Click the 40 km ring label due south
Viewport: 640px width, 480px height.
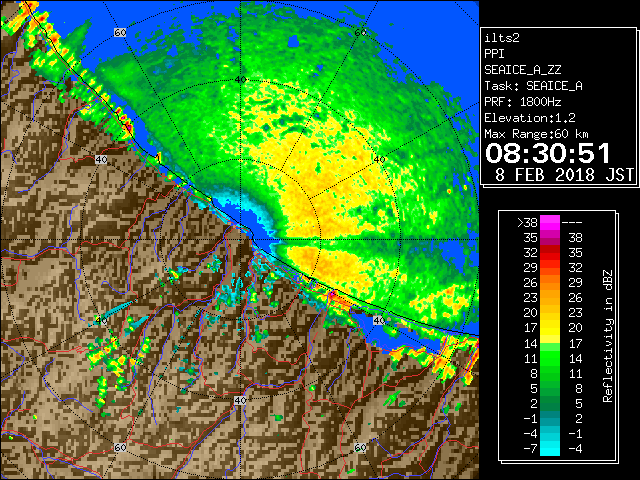pos(240,400)
